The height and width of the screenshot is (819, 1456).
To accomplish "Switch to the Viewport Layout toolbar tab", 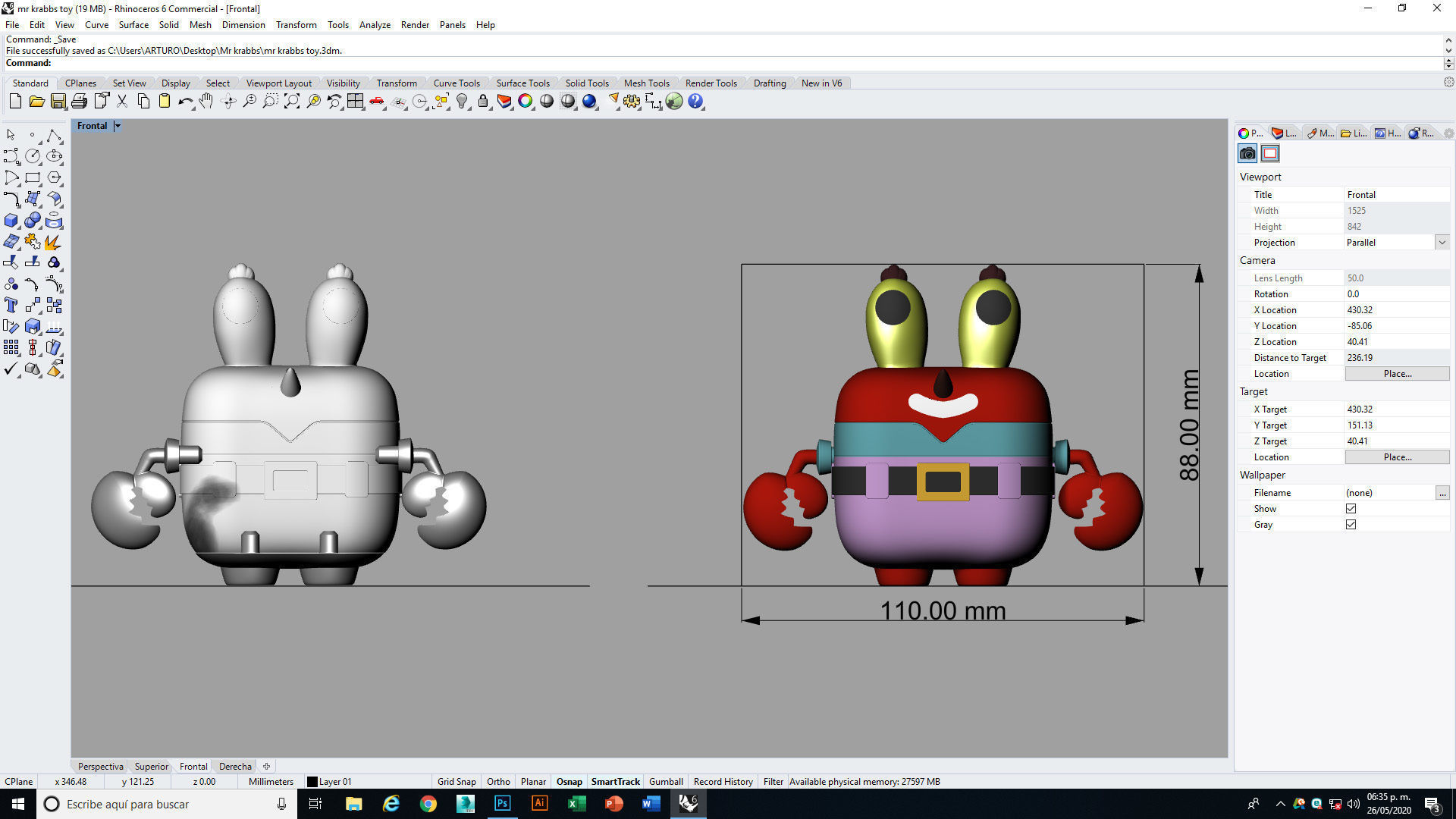I will (x=278, y=83).
